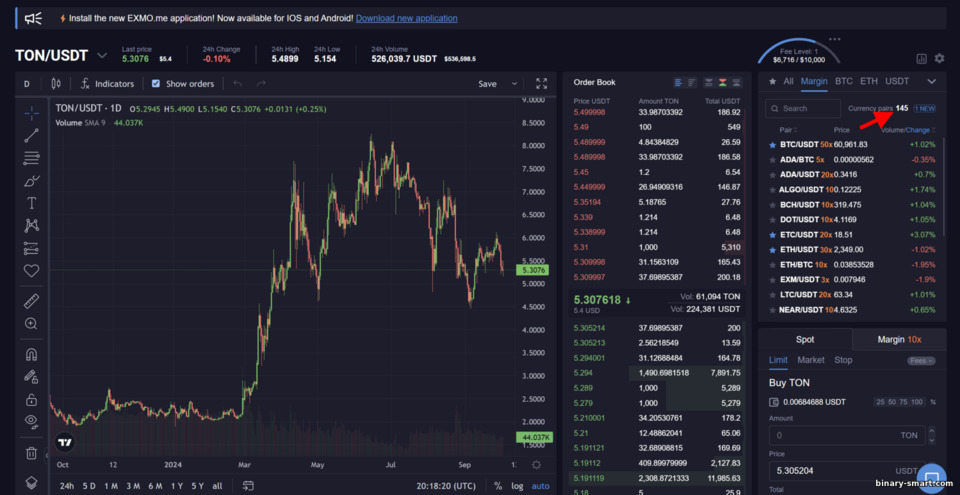Open the gear settings icon
Image resolution: width=960 pixels, height=495 pixels.
point(939,59)
